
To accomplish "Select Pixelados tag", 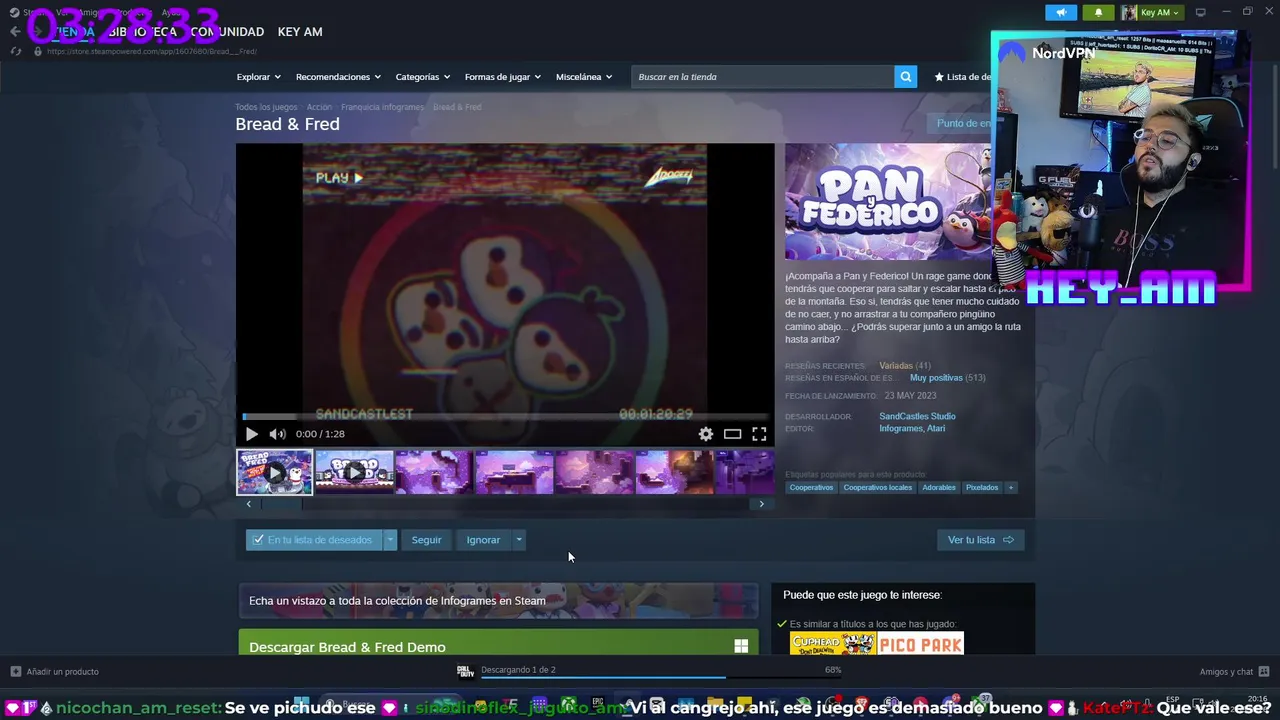I will pos(982,487).
